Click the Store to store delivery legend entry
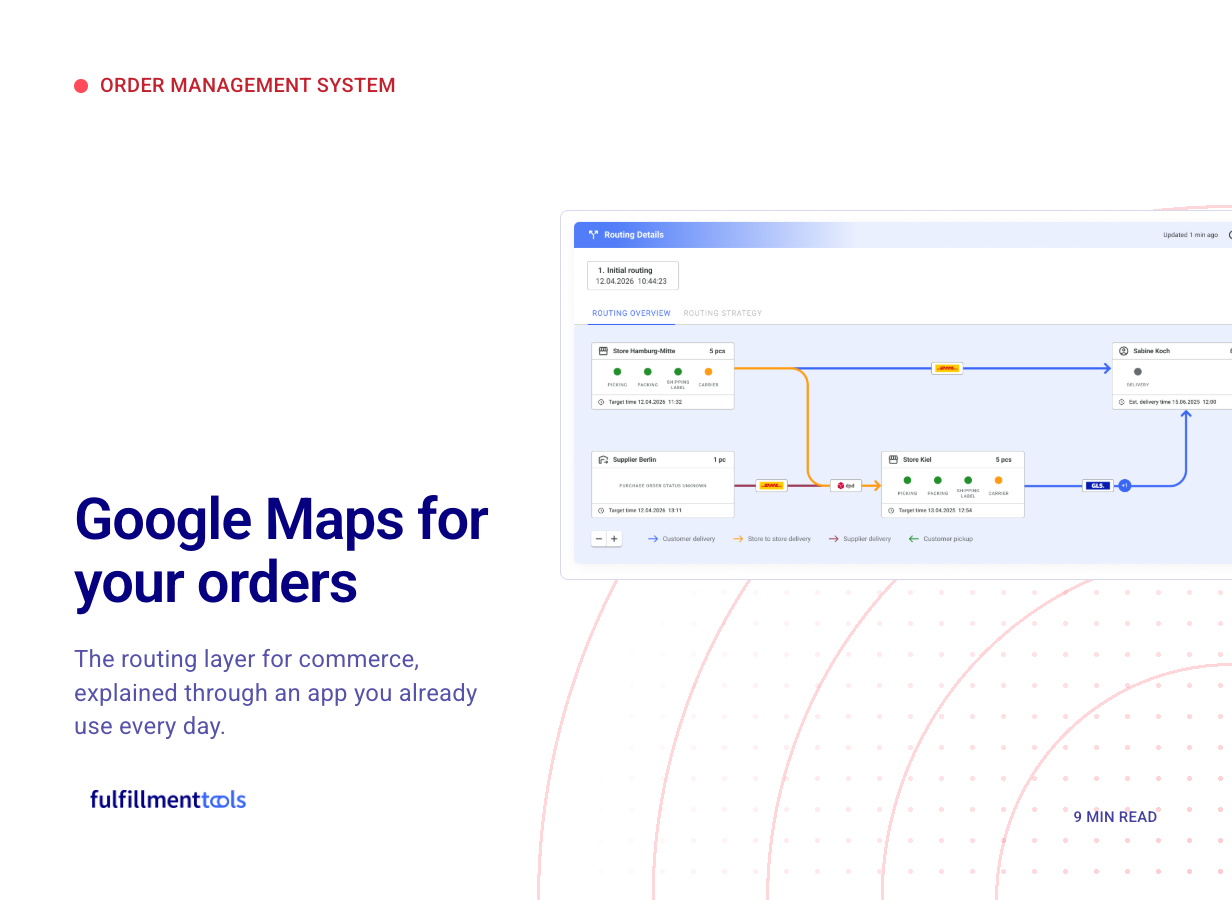The width and height of the screenshot is (1232, 900). click(772, 539)
